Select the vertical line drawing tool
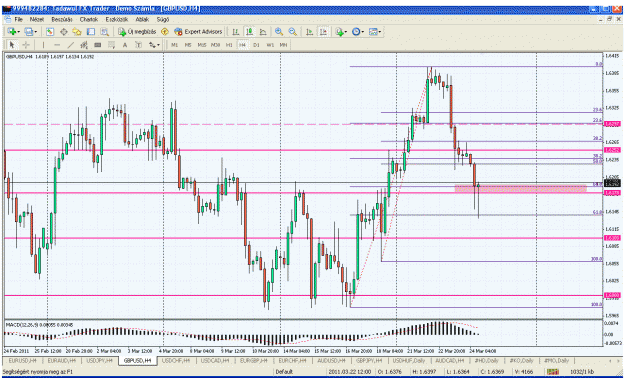The width and height of the screenshot is (625, 378). pyautogui.click(x=43, y=45)
